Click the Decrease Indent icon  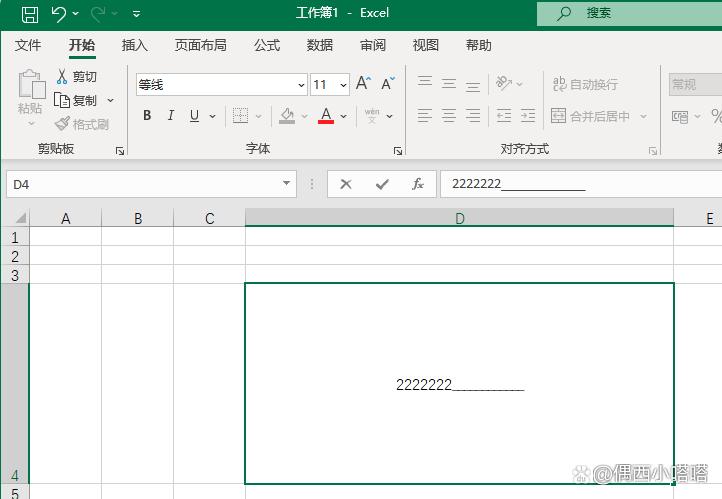[504, 116]
